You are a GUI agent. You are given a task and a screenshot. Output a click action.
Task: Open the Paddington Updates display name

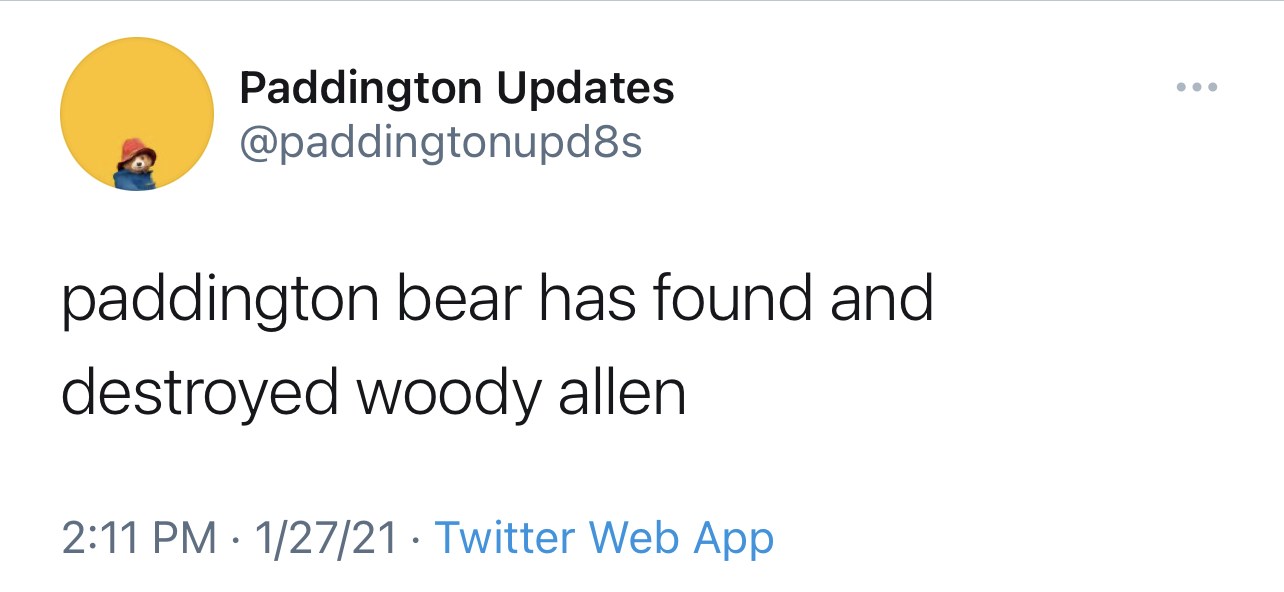coord(457,88)
